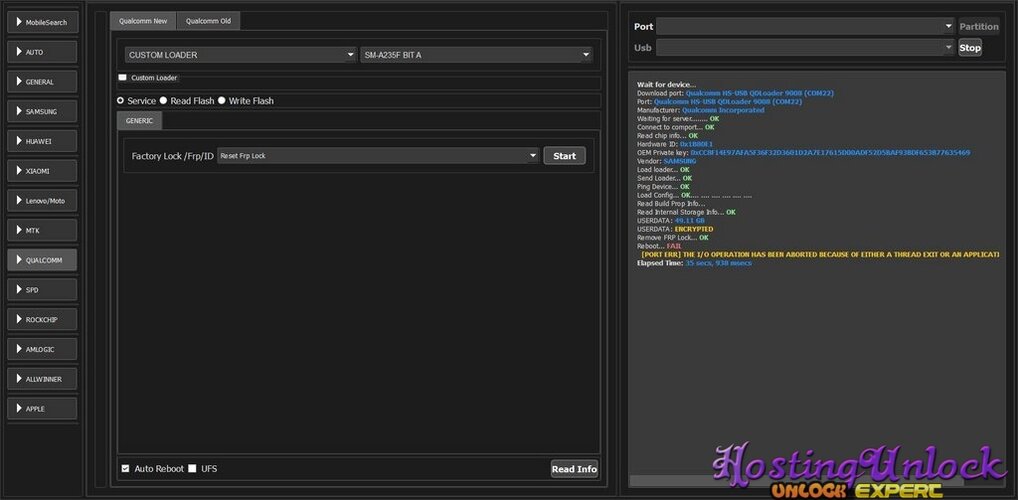The height and width of the screenshot is (500, 1018).
Task: Open the APPLE sidebar section
Action: [42, 408]
